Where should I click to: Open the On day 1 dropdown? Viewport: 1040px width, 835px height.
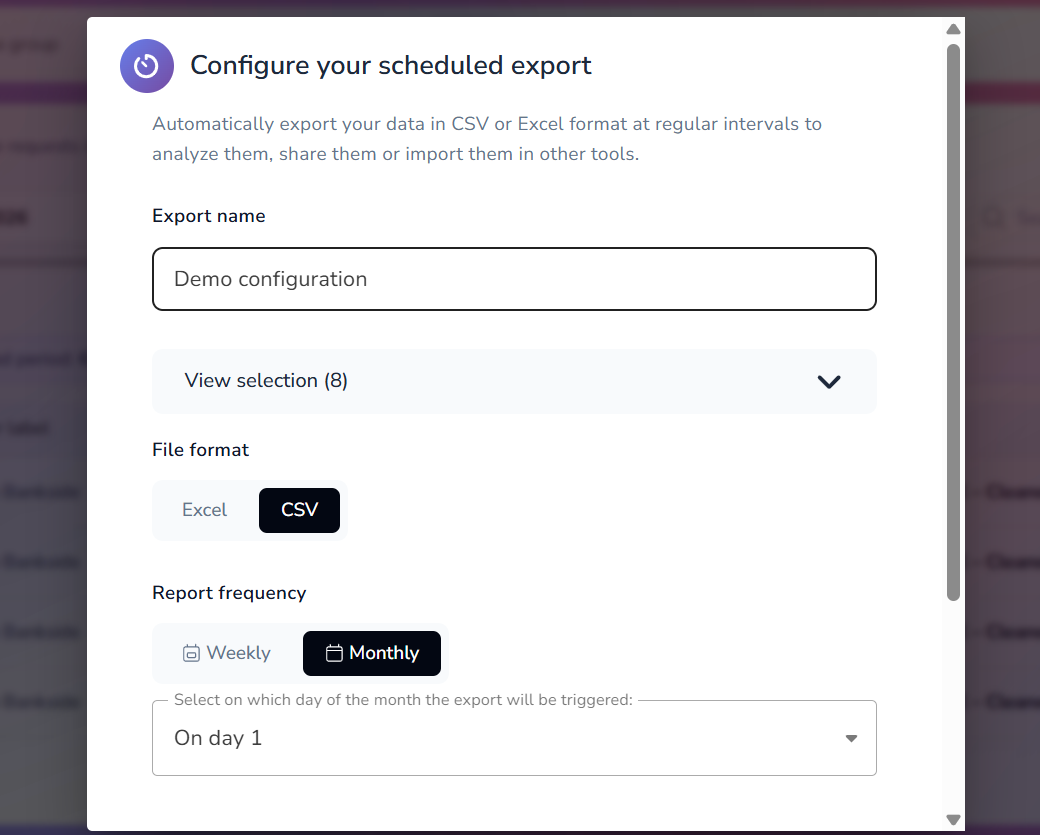(514, 737)
